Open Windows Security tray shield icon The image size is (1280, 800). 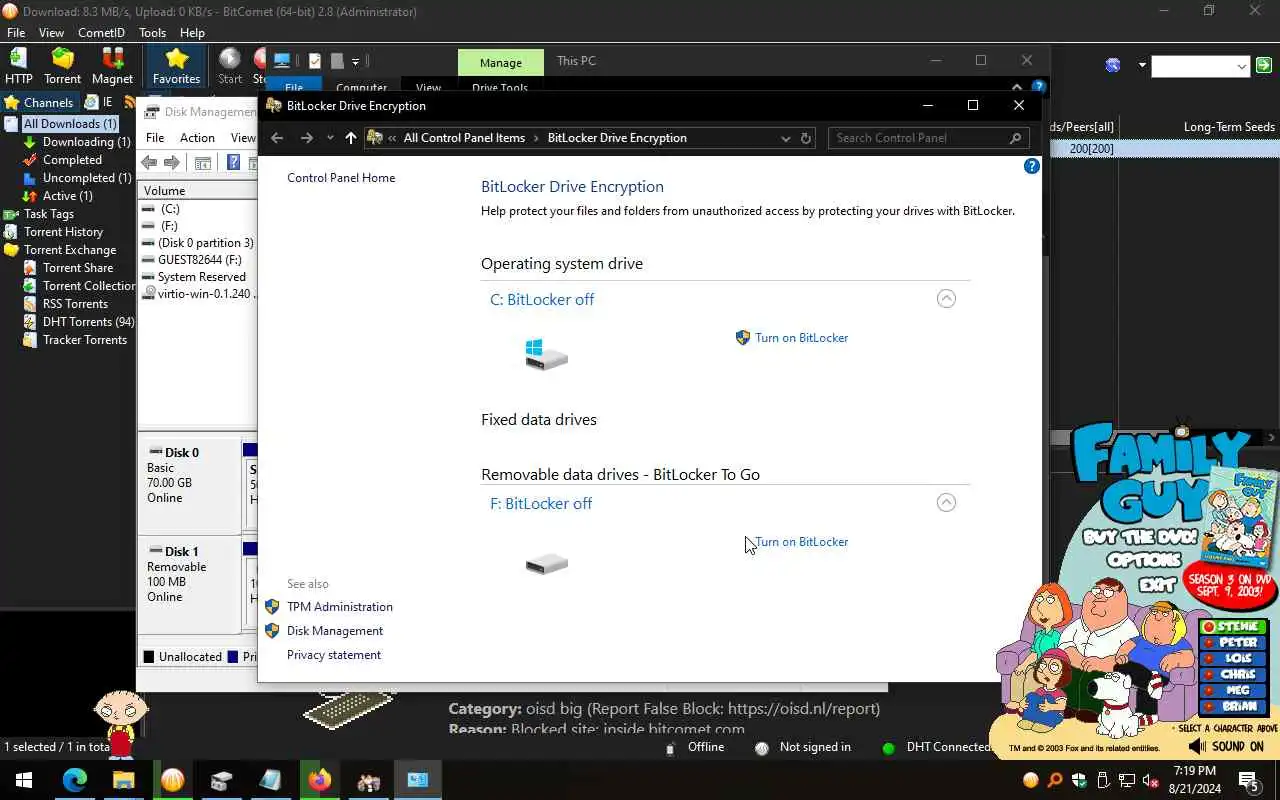coord(1079,780)
